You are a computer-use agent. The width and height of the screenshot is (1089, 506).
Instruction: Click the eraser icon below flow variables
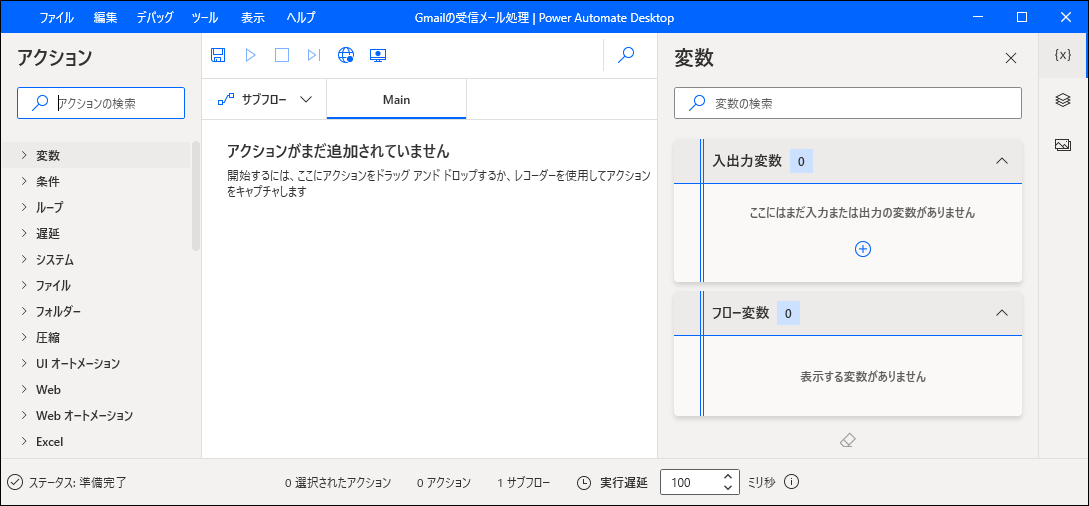coord(848,440)
